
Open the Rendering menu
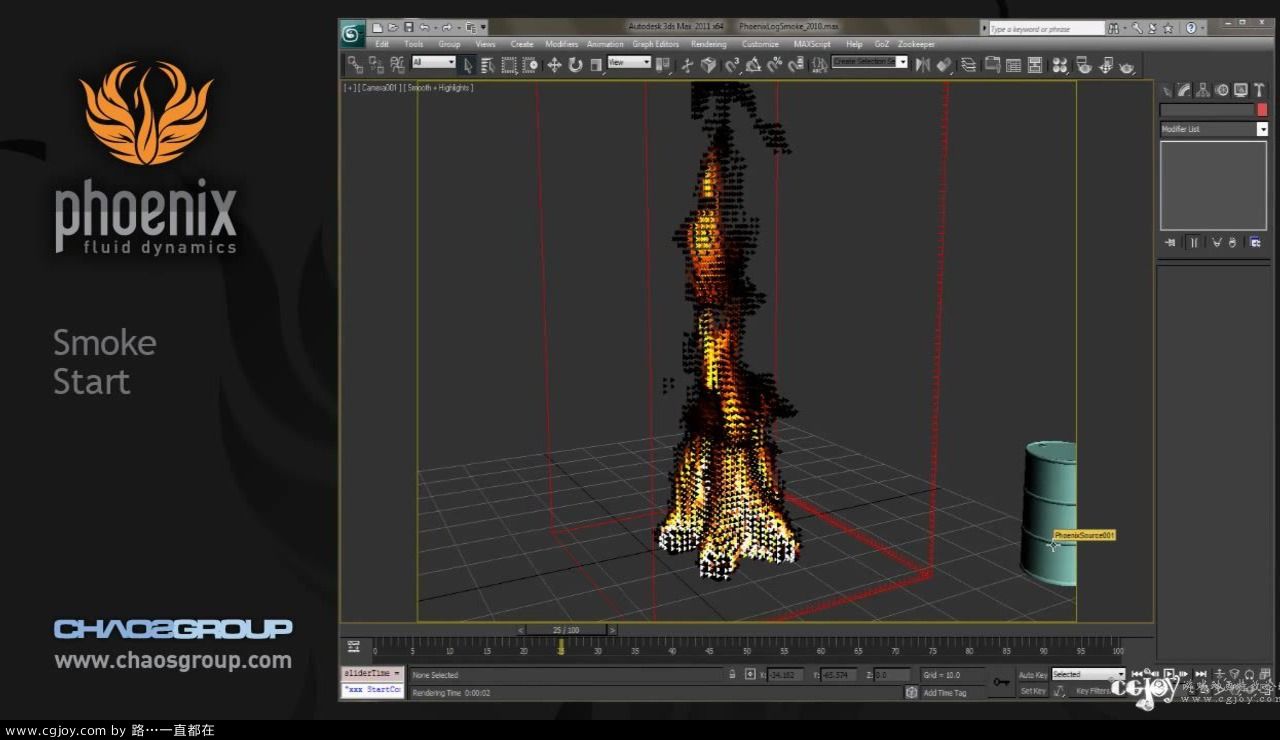point(708,44)
